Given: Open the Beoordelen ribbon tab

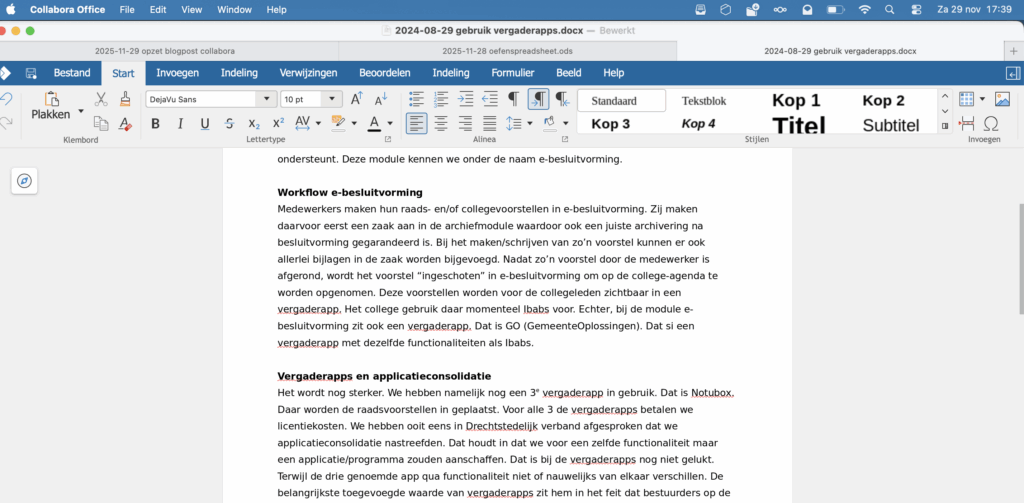Looking at the screenshot, I should (x=385, y=73).
